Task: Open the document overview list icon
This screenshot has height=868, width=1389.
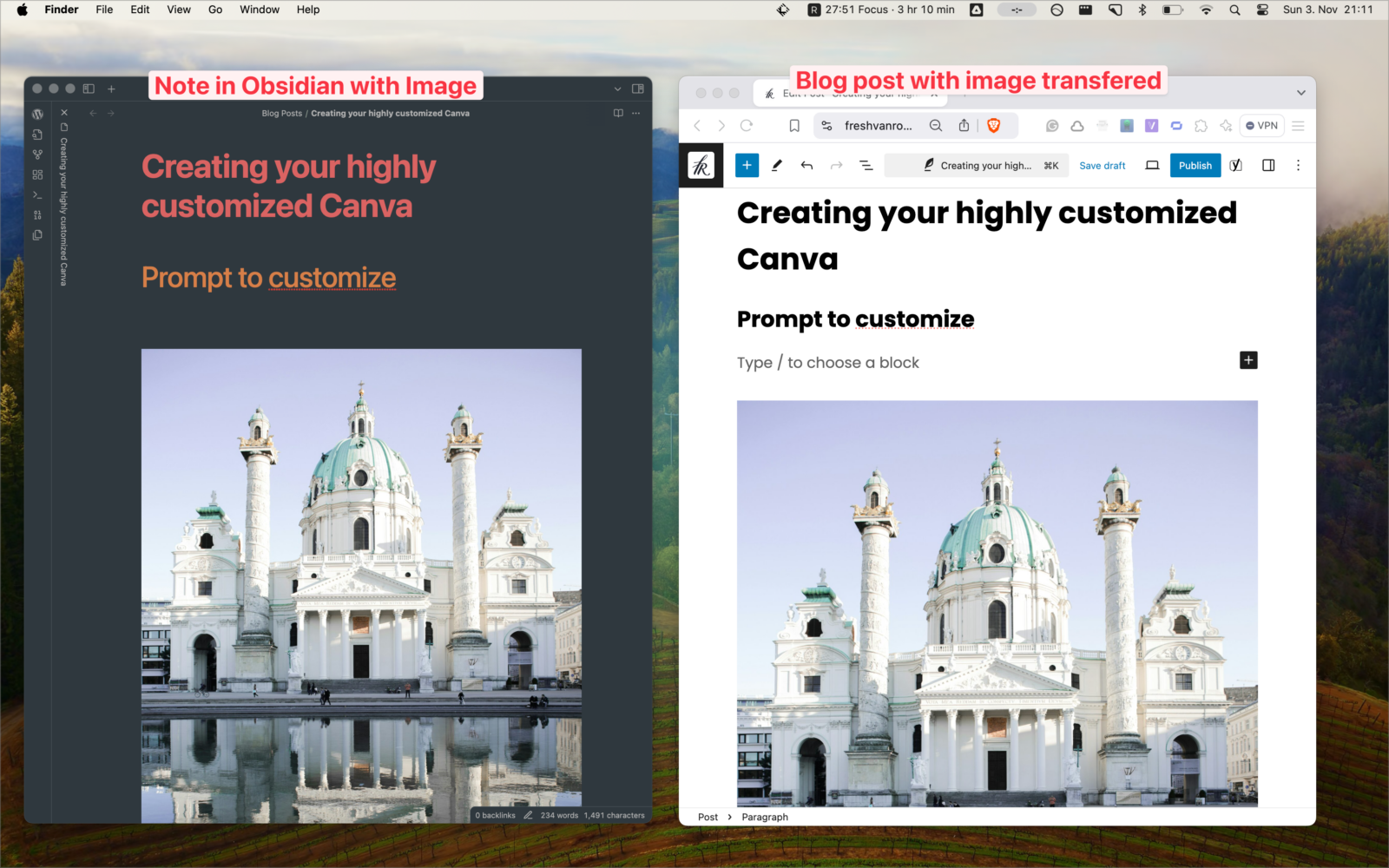Action: point(866,165)
